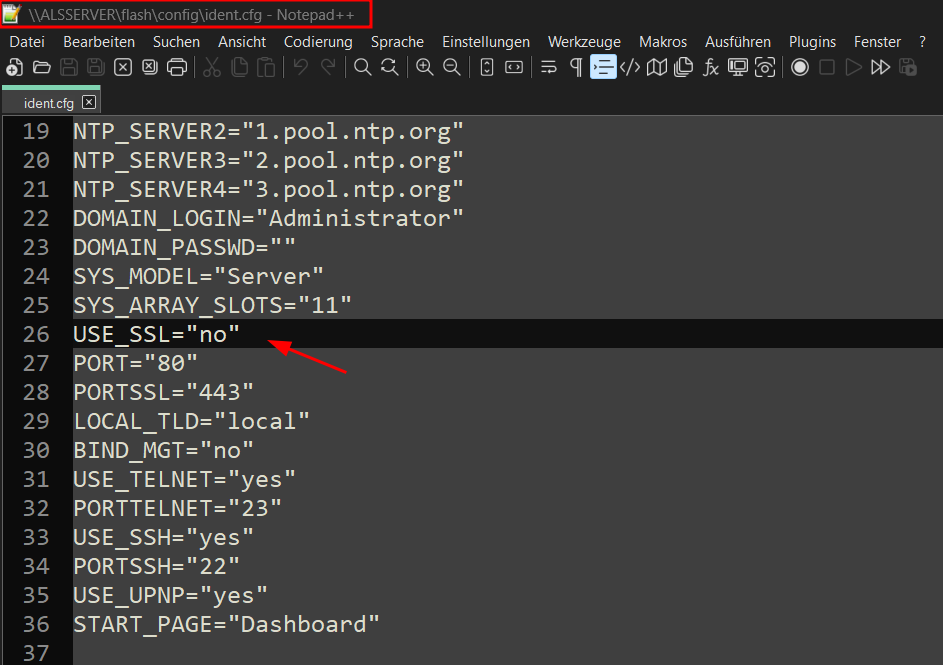Viewport: 943px width, 665px height.
Task: Click the monitoring eye icon
Action: [x=765, y=67]
